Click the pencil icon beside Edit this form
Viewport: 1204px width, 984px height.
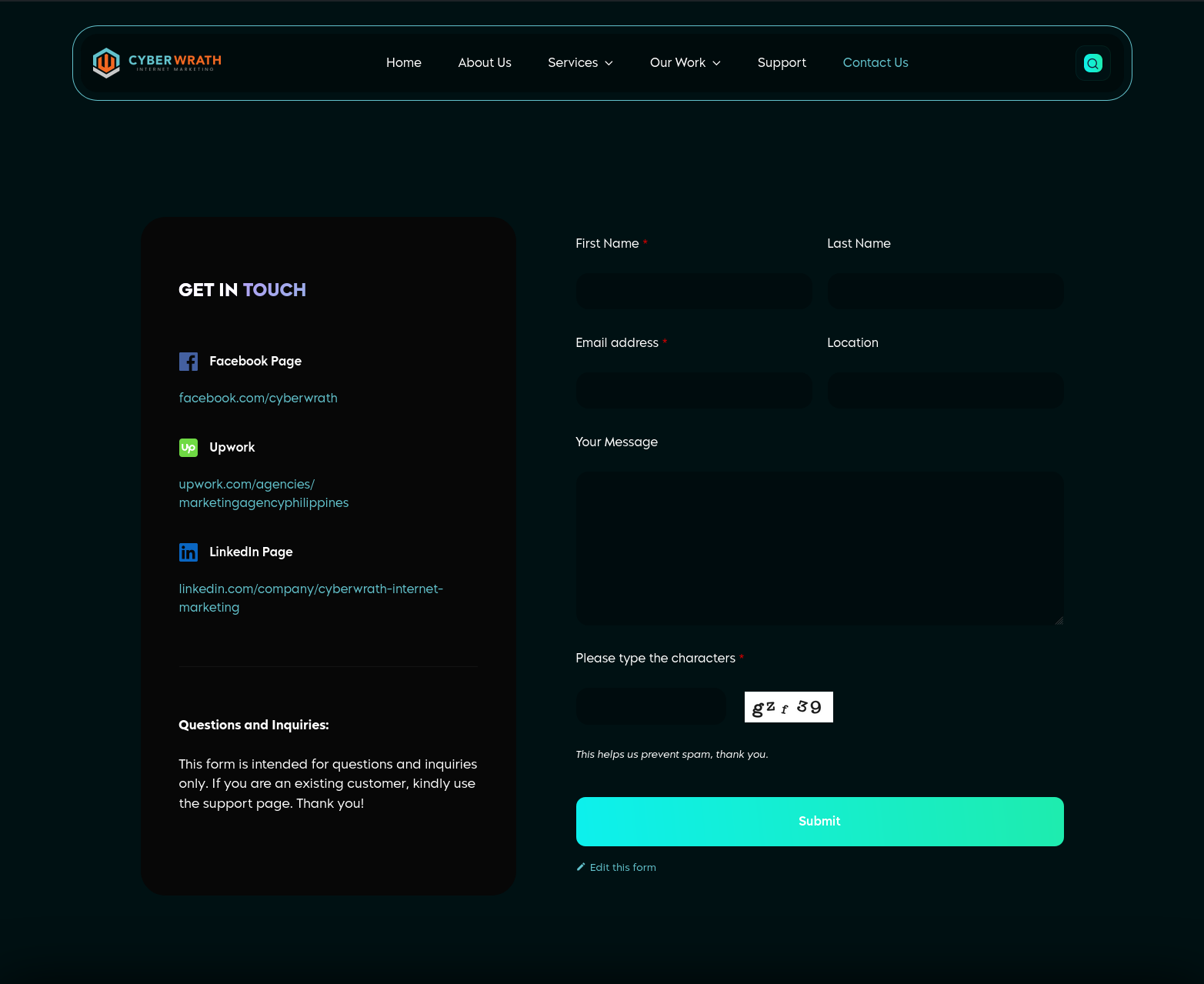pos(581,867)
